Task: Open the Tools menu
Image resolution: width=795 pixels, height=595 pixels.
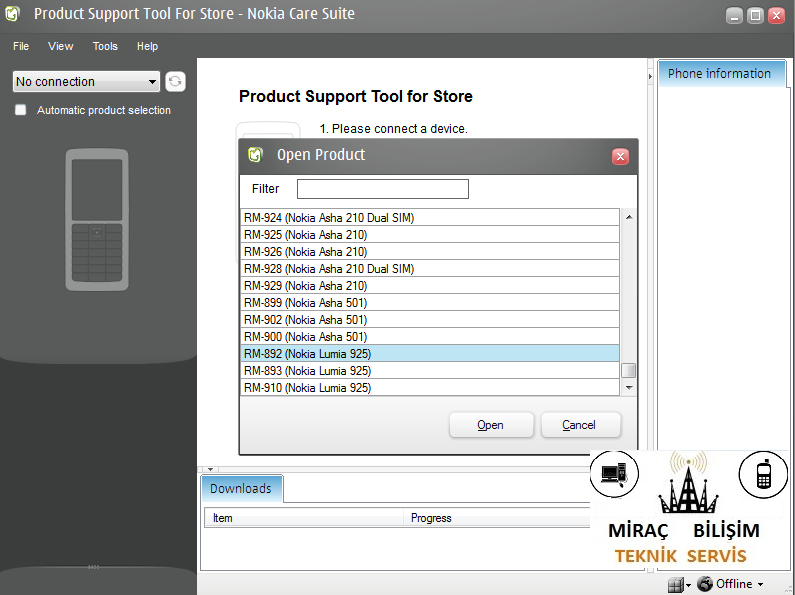Action: (x=105, y=46)
